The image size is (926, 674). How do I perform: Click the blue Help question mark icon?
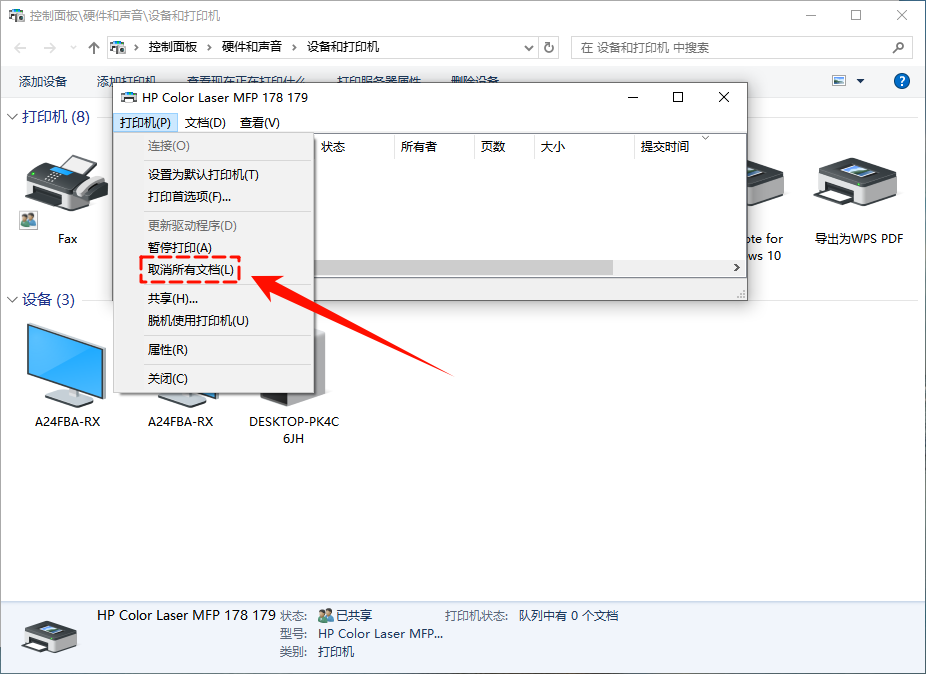coord(901,81)
